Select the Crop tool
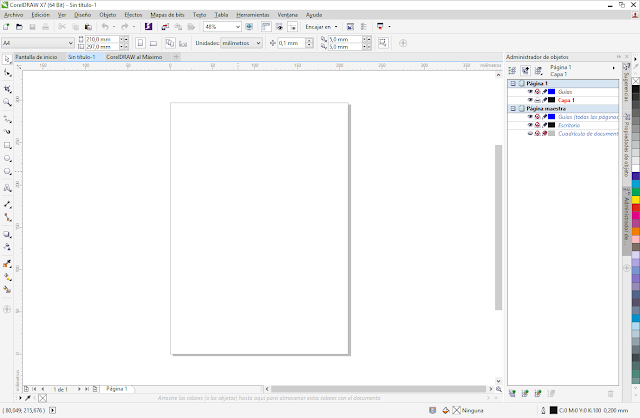640x418 pixels. (x=8, y=88)
